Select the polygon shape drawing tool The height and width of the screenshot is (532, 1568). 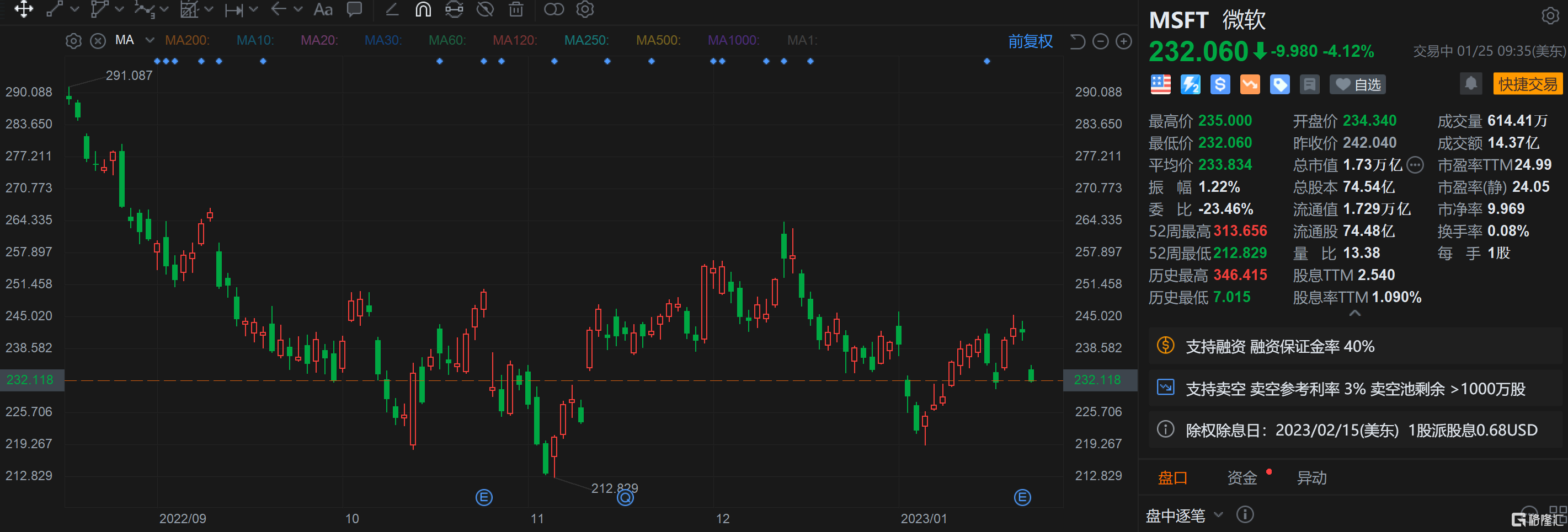point(99,9)
